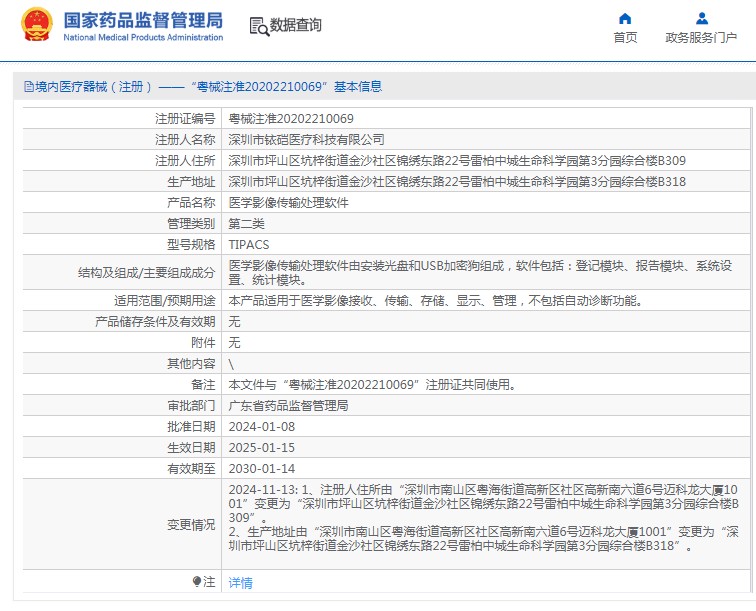Click the 政务服务门户 user icon

(702, 19)
